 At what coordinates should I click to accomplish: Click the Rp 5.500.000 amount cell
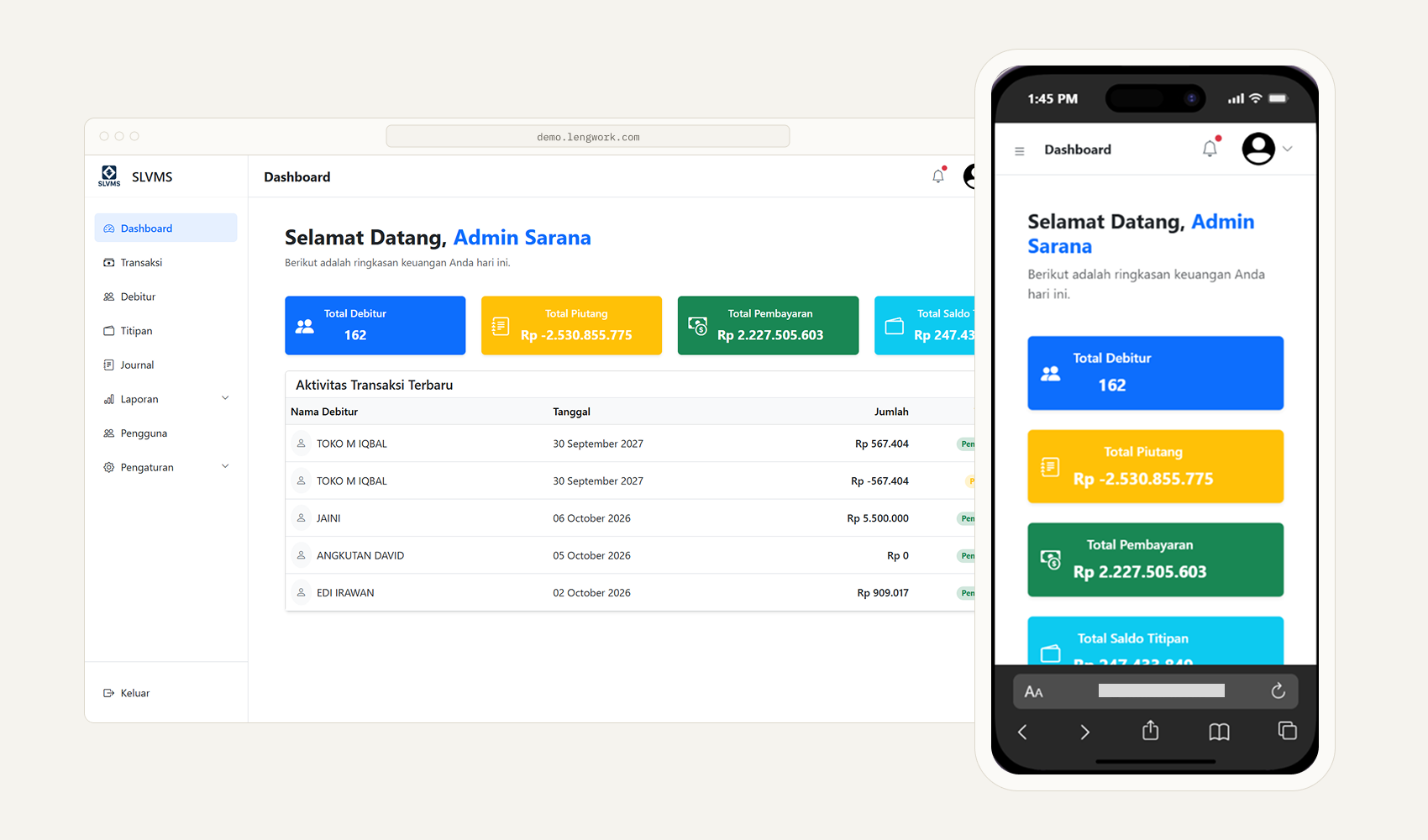878,518
